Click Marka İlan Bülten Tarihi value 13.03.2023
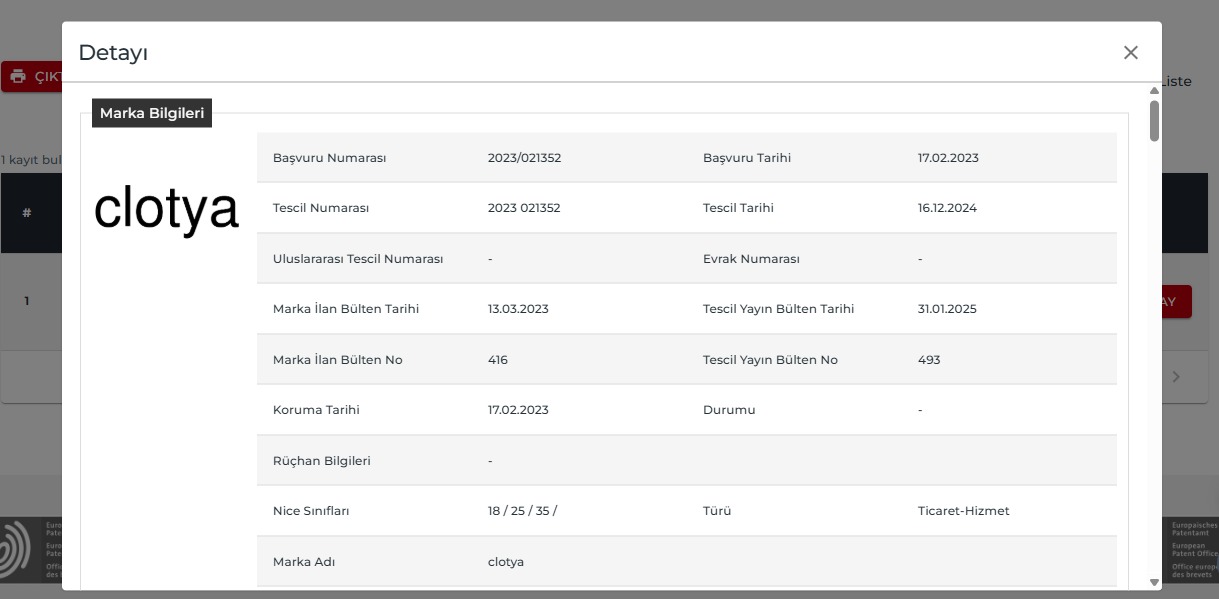Image resolution: width=1219 pixels, height=599 pixels. click(x=518, y=309)
